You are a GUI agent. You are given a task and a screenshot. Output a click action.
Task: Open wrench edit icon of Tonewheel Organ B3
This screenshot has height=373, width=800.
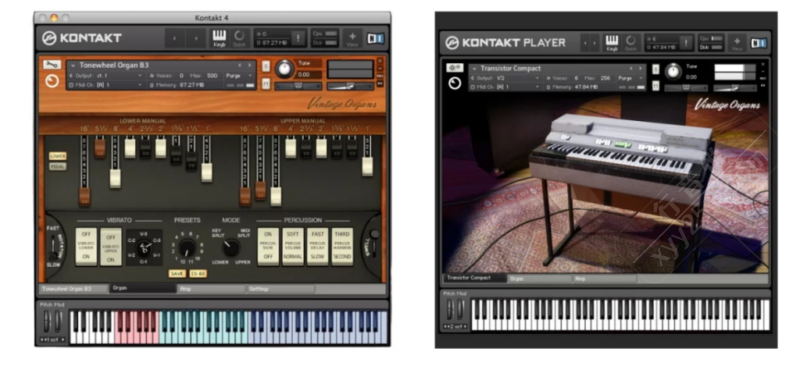coord(52,65)
